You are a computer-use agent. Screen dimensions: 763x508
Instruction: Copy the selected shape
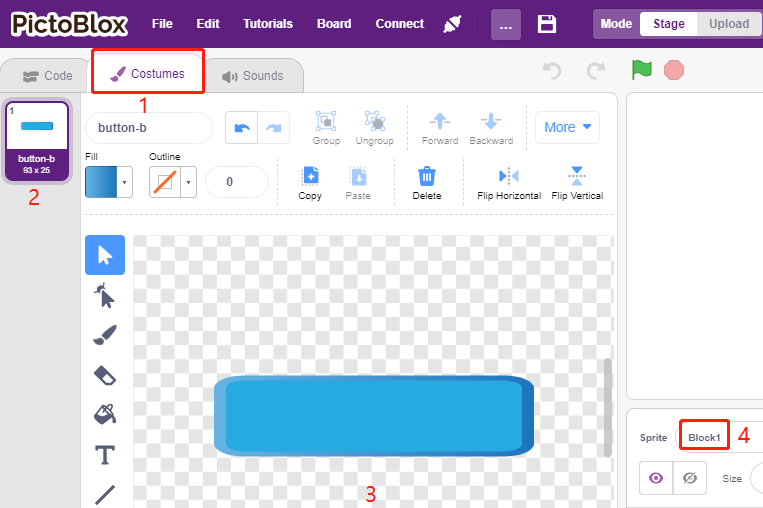point(310,183)
